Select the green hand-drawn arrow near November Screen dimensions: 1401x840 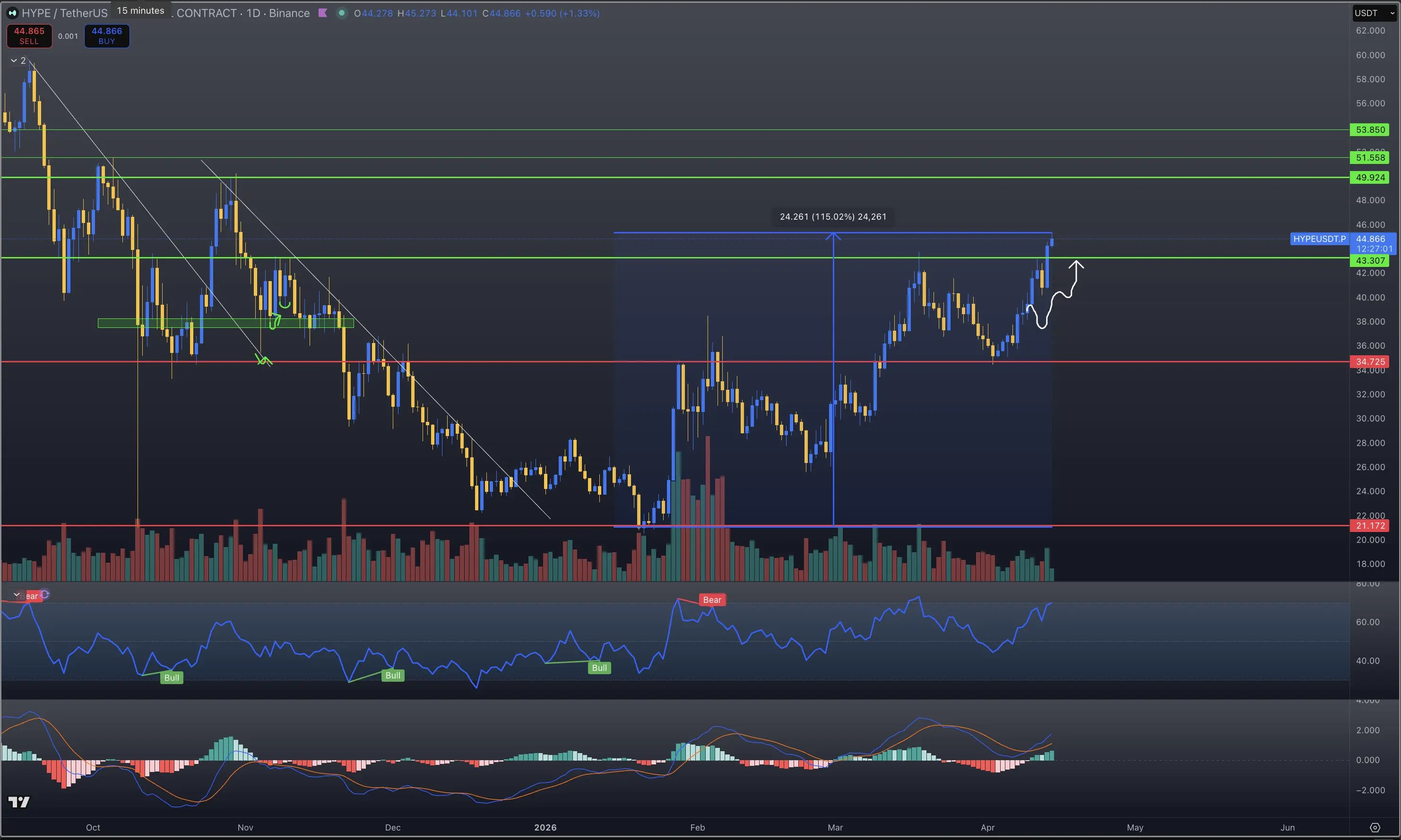(x=275, y=322)
